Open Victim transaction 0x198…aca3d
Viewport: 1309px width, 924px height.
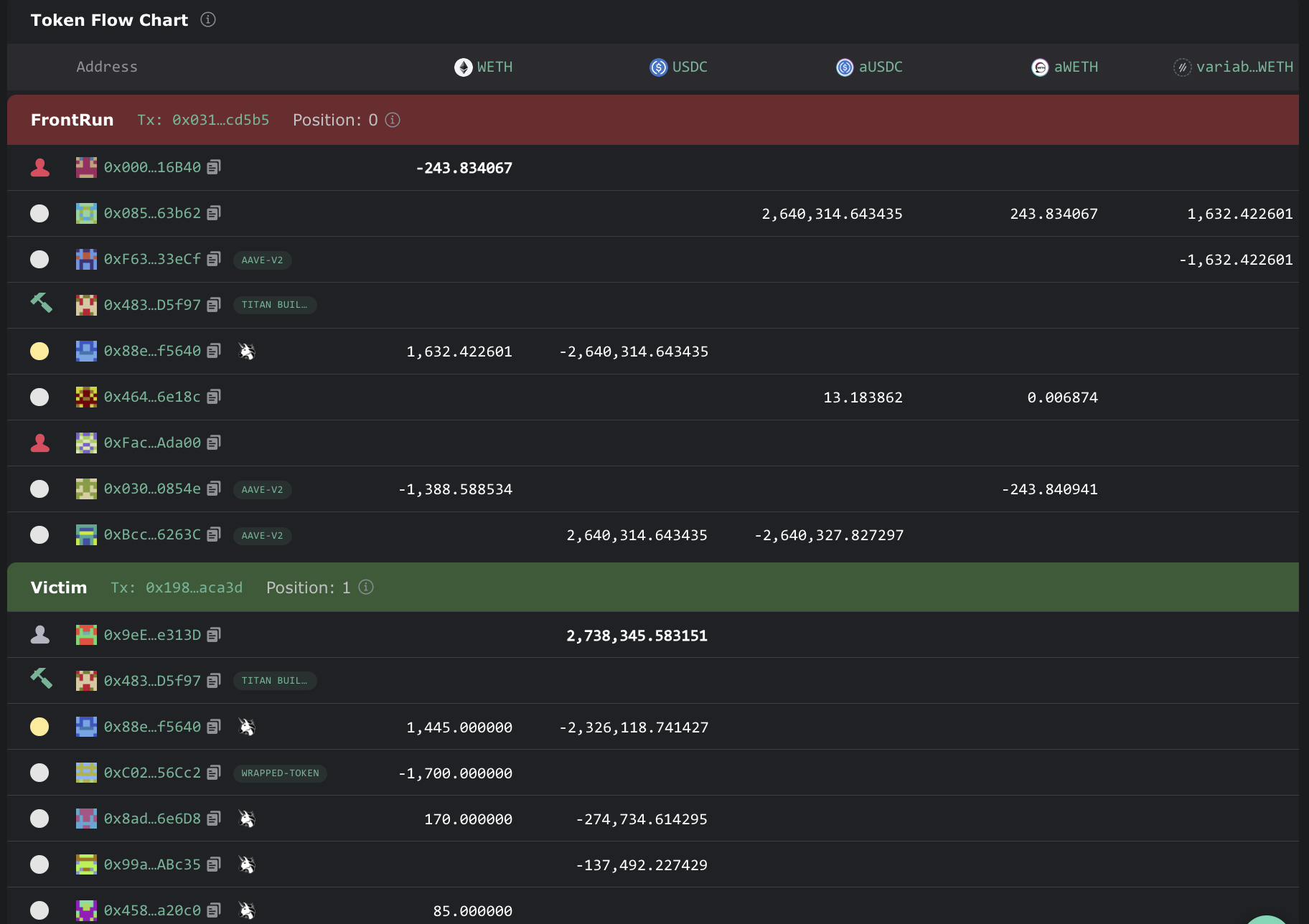click(194, 588)
